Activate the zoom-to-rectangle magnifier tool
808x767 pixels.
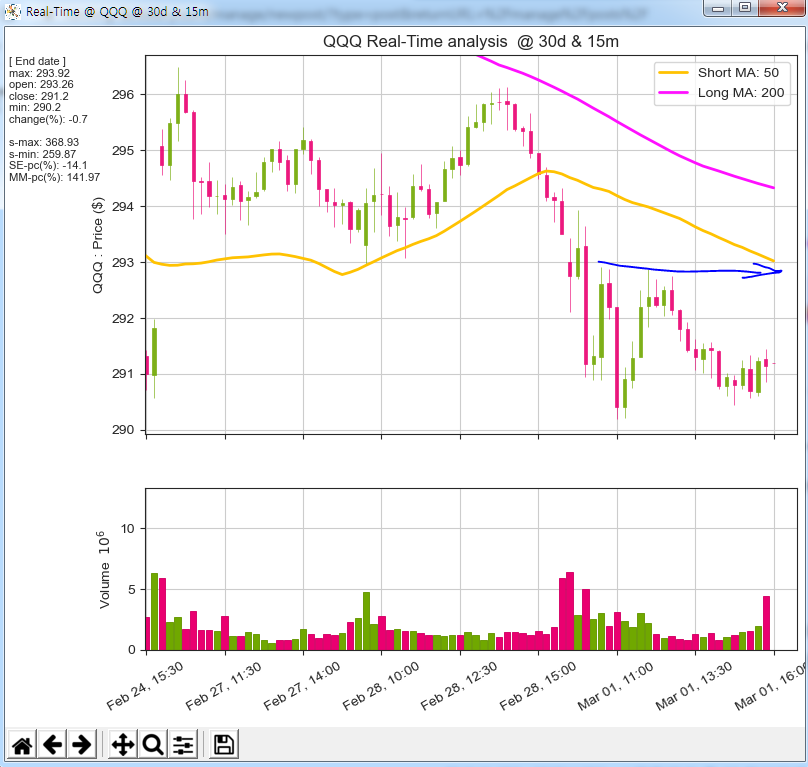[x=153, y=745]
